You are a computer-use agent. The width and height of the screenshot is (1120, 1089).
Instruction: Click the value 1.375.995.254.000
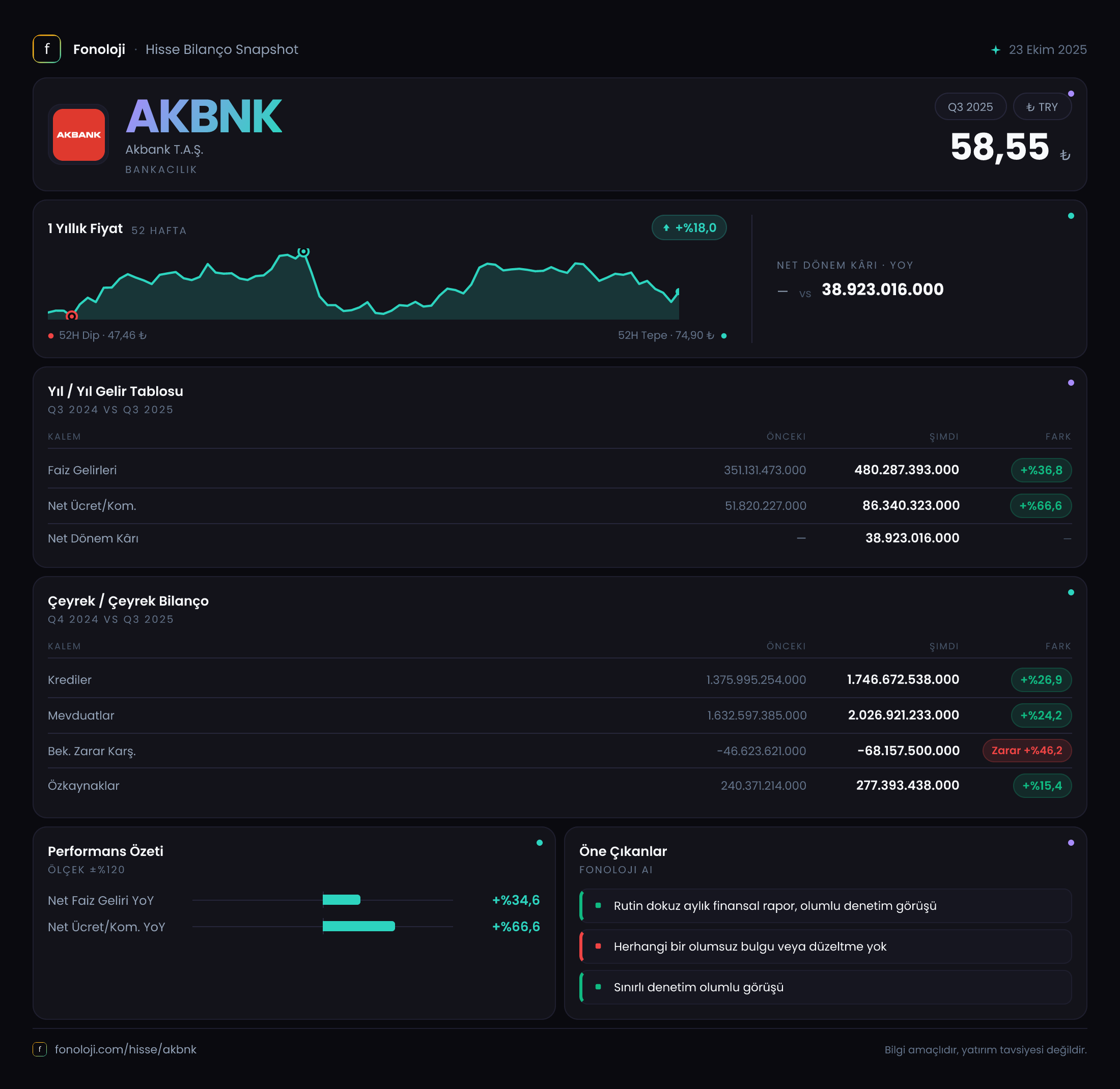pyautogui.click(x=756, y=679)
